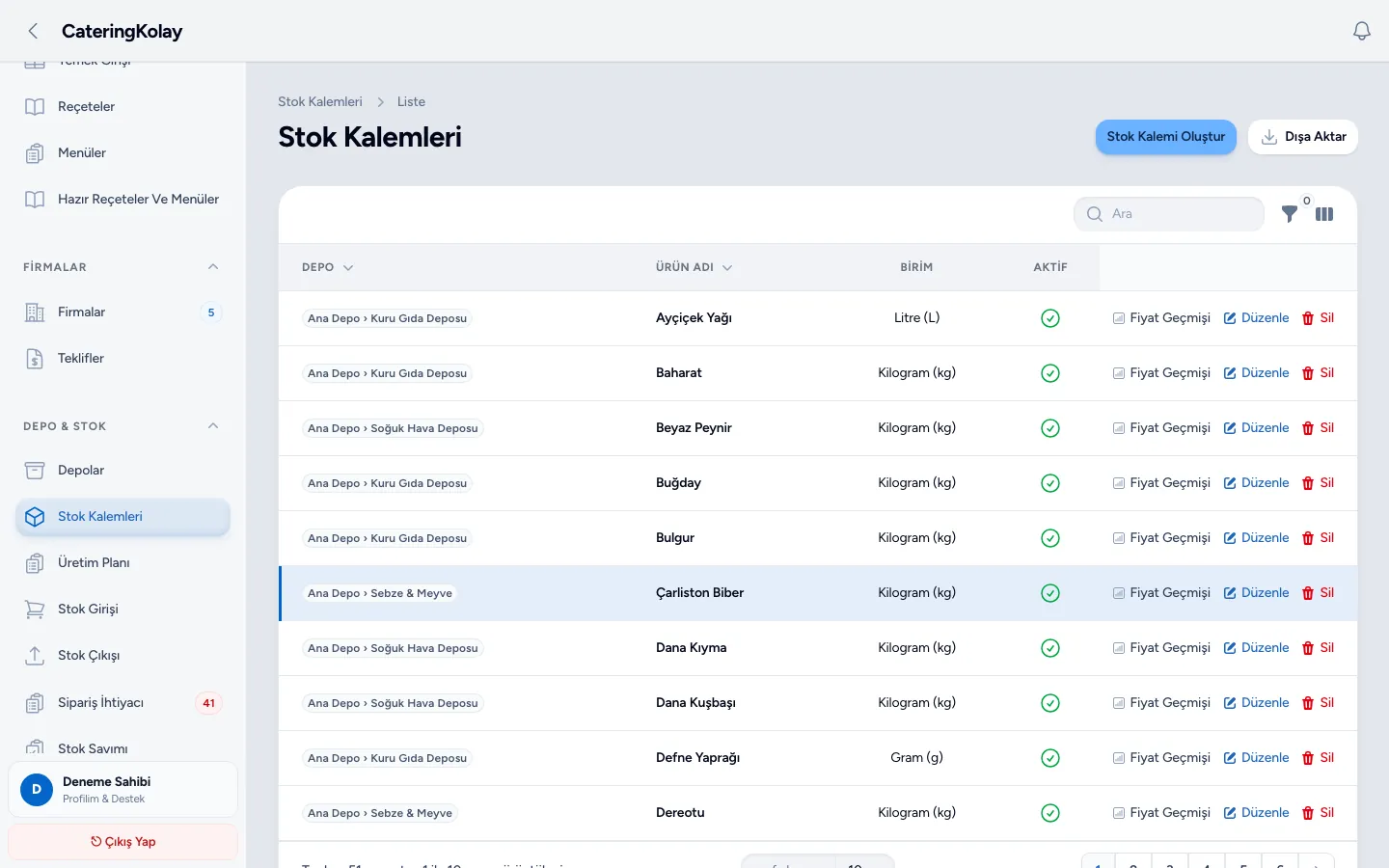Click Düzenle on the Beyaz Peynir row
This screenshot has height=868, width=1389.
[1257, 428]
